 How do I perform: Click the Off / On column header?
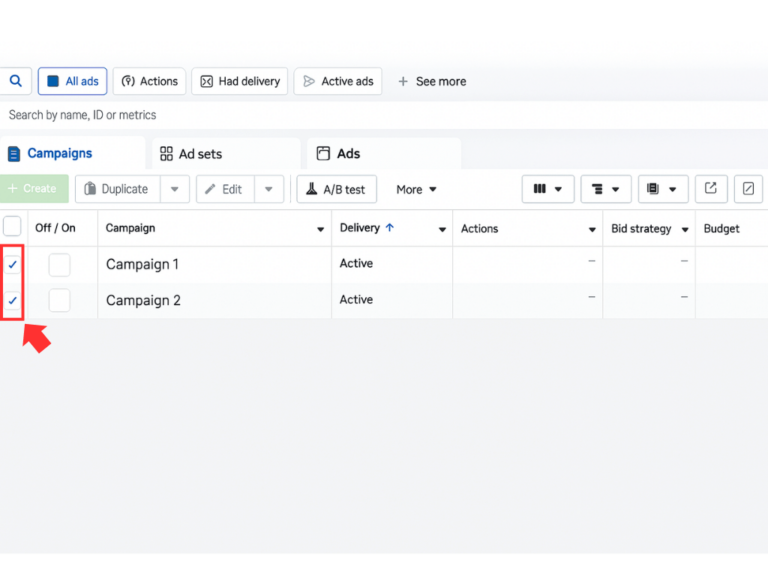click(55, 228)
